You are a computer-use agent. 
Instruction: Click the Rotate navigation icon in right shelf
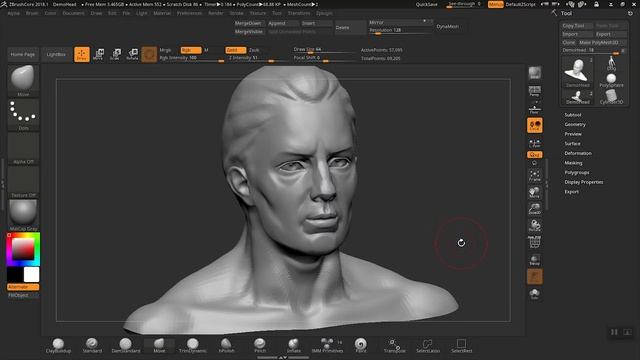(534, 225)
